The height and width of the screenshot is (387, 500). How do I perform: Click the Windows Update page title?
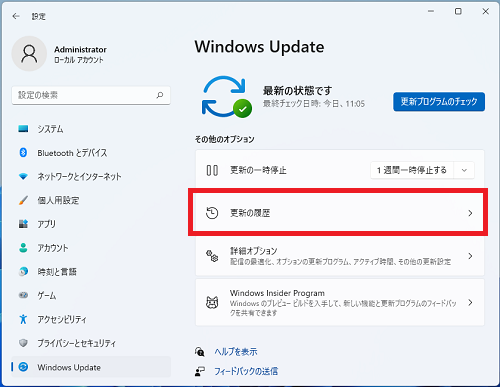click(x=259, y=47)
